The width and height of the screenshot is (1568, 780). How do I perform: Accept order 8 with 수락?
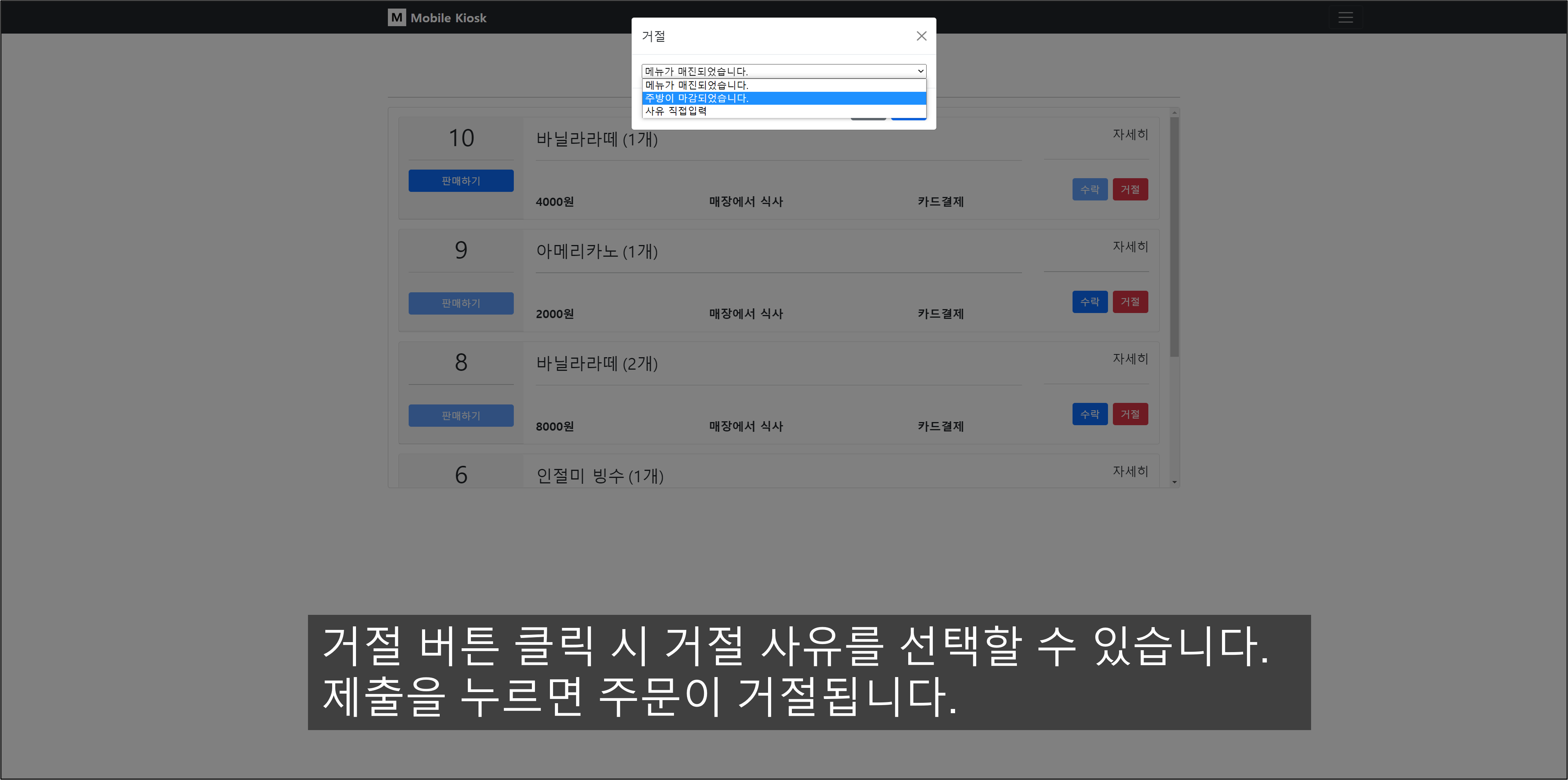click(x=1089, y=414)
